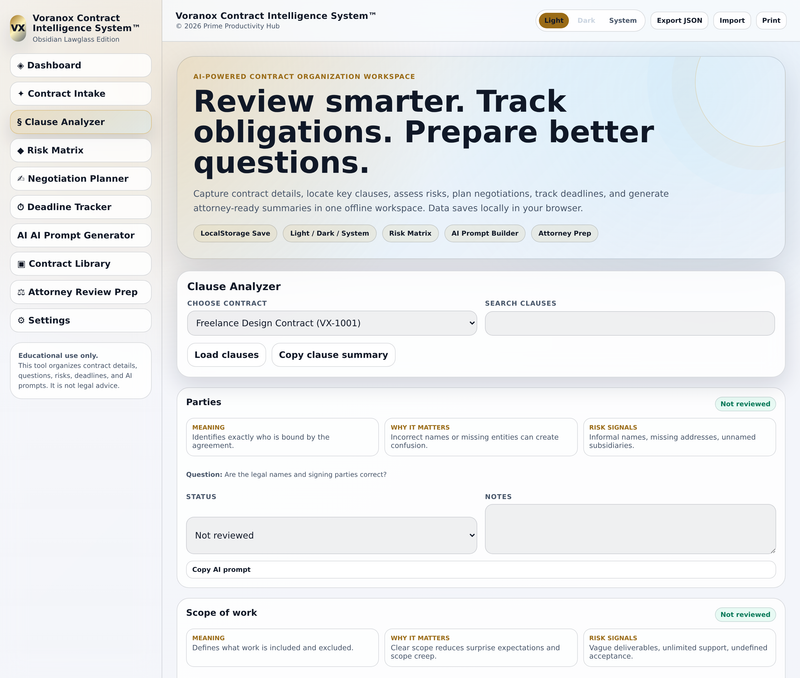Go to Contract Intake
800x678 pixels.
click(81, 94)
